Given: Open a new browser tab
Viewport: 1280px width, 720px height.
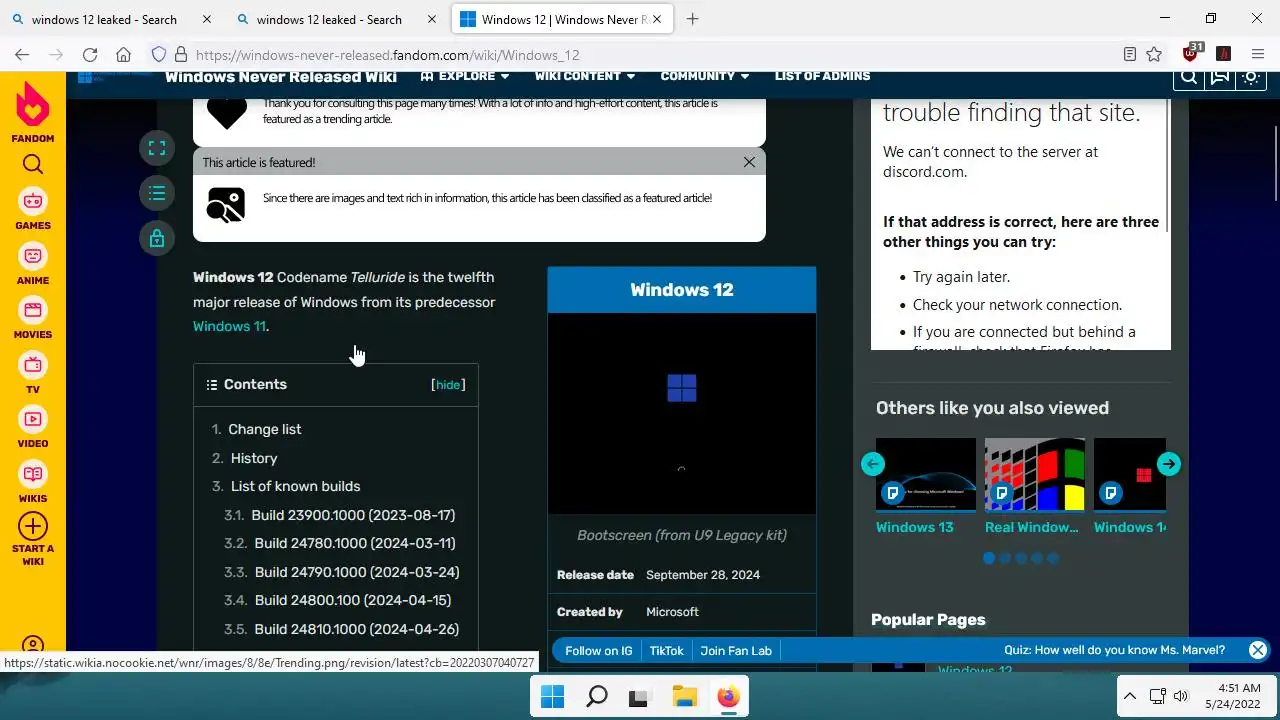Looking at the screenshot, I should click(692, 19).
